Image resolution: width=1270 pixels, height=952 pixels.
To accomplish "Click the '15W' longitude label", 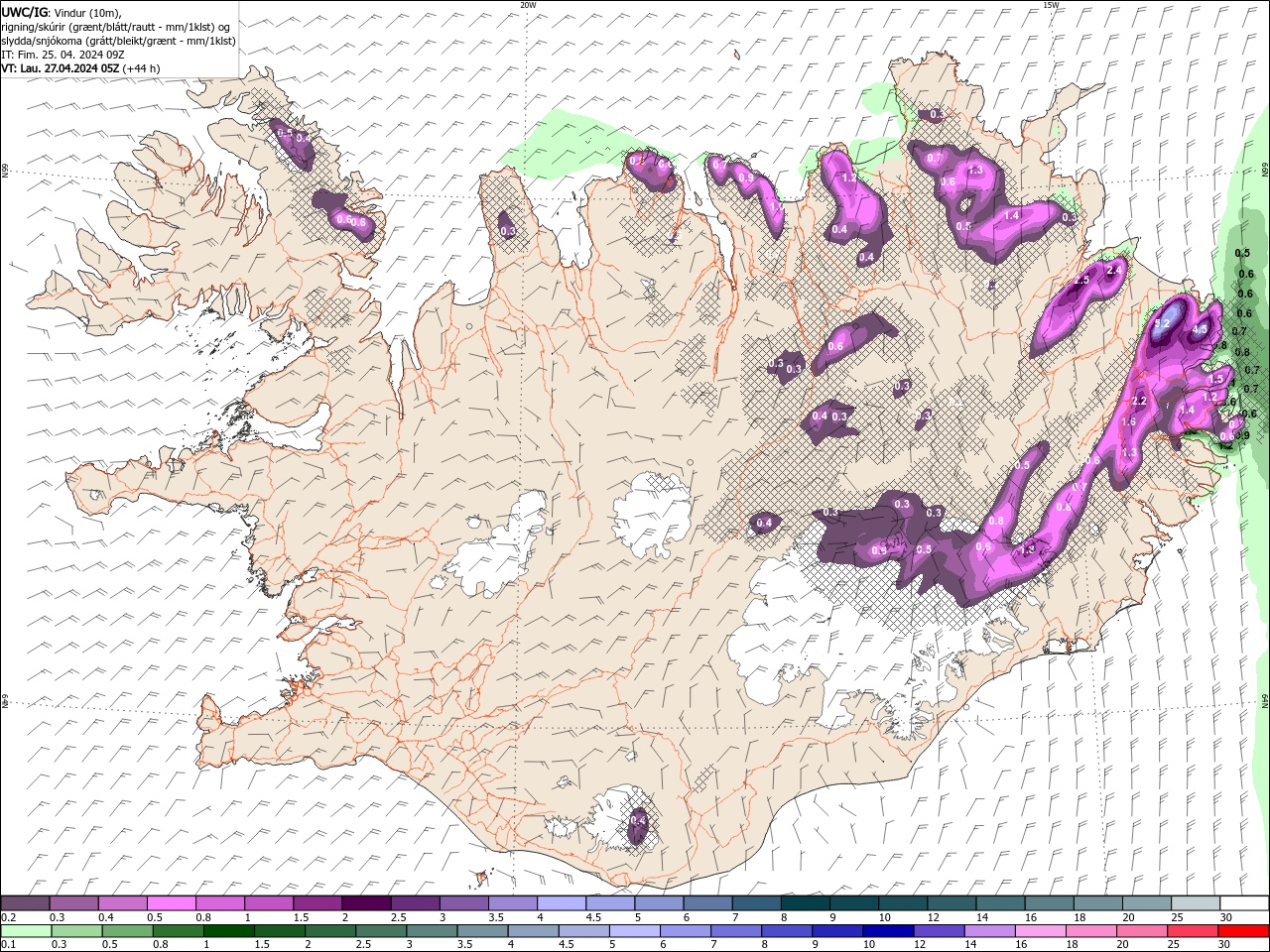I will click(1051, 5).
